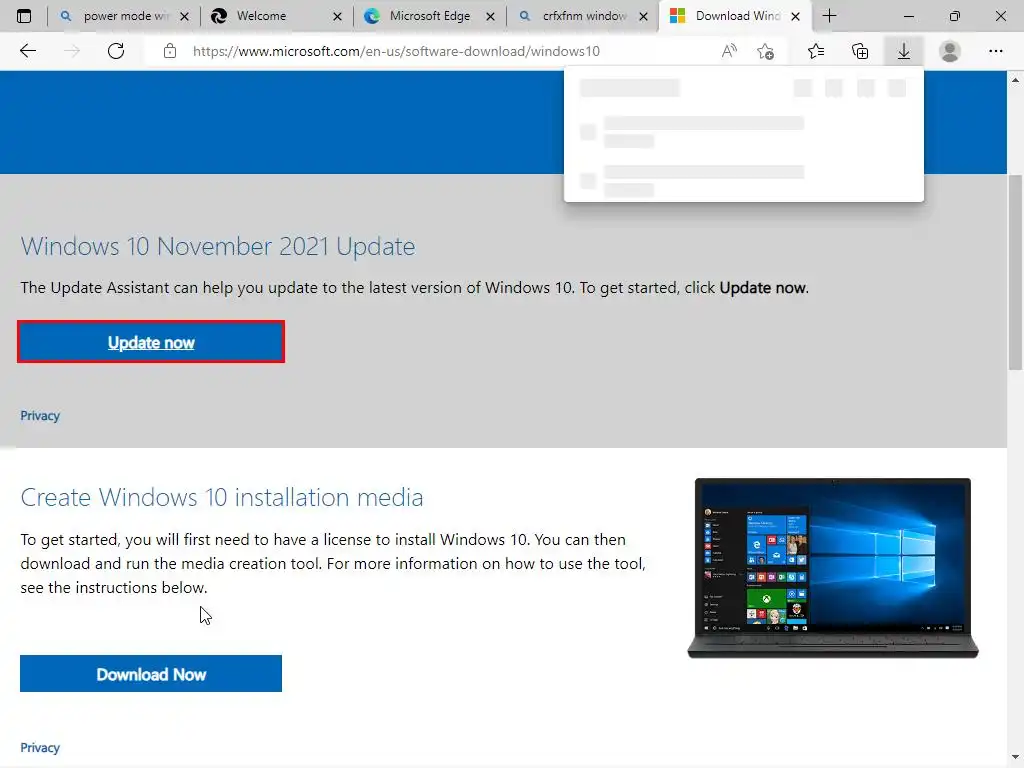
Task: Restore down the Edge window
Action: point(955,16)
